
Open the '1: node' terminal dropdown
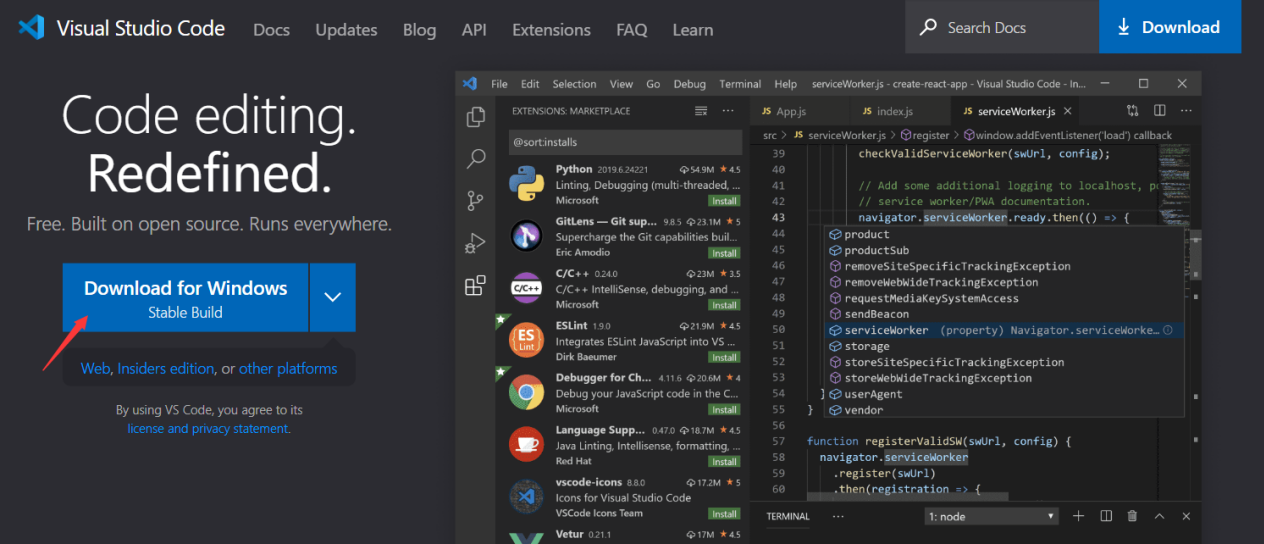pyautogui.click(x=991, y=516)
